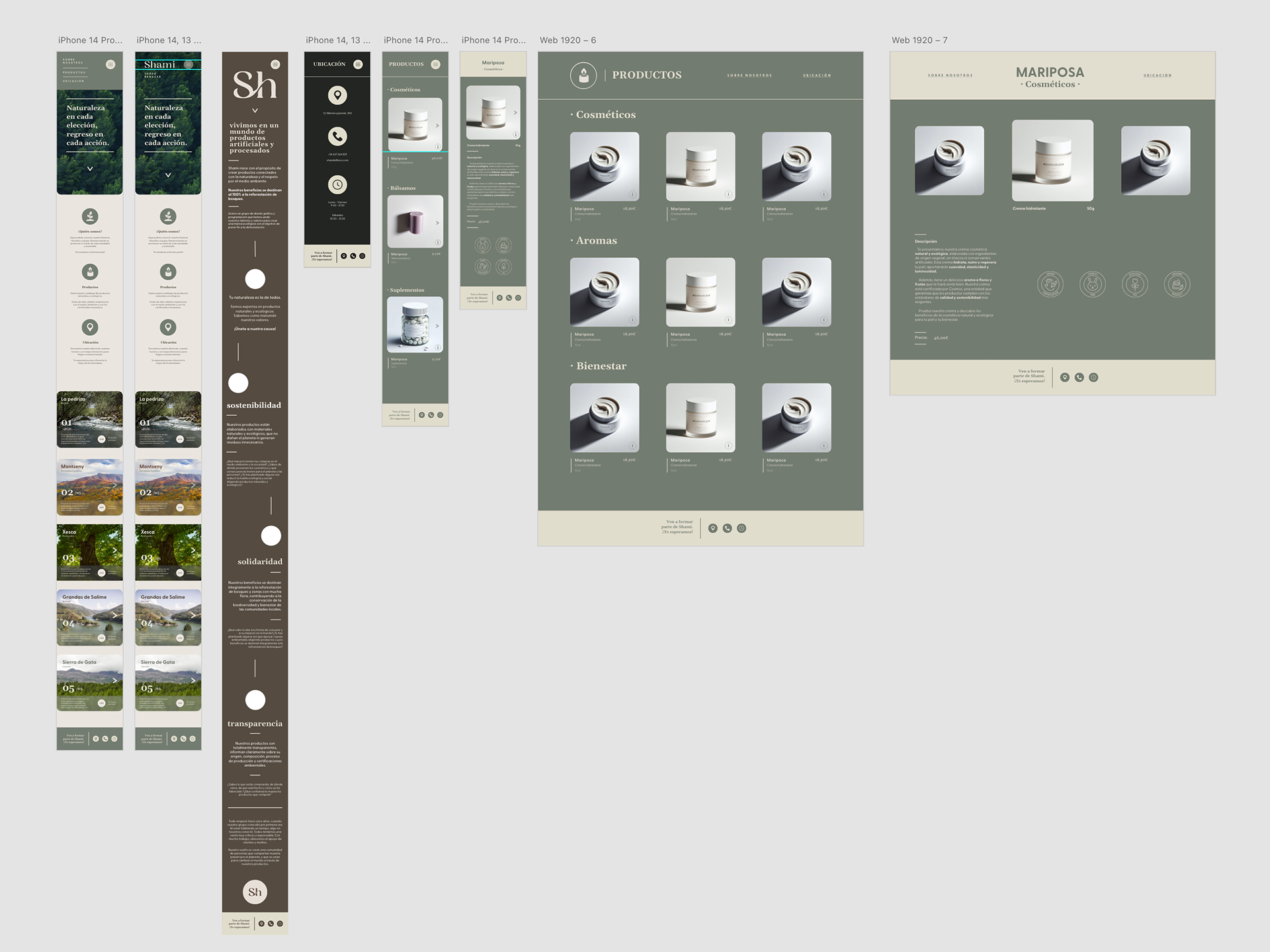Select middle Aromas product image in Web 1920 – 6

coord(700,292)
